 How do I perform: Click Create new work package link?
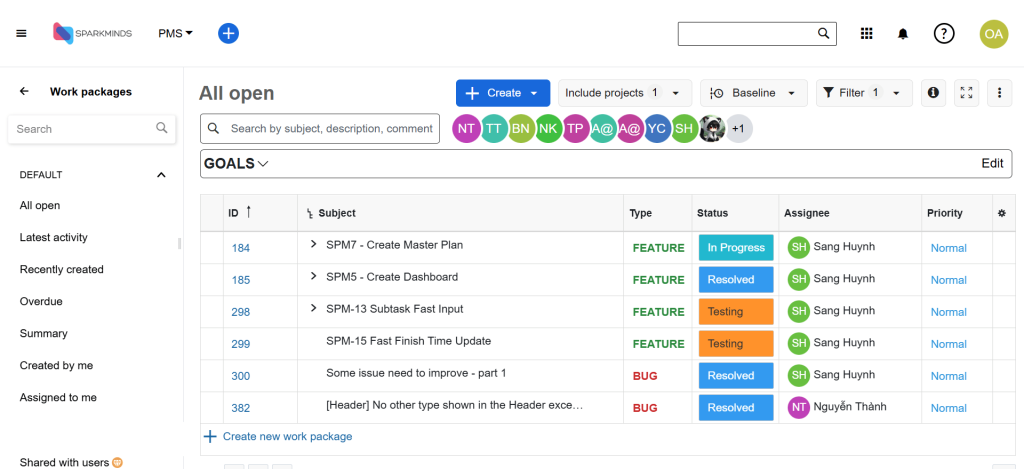[x=286, y=436]
